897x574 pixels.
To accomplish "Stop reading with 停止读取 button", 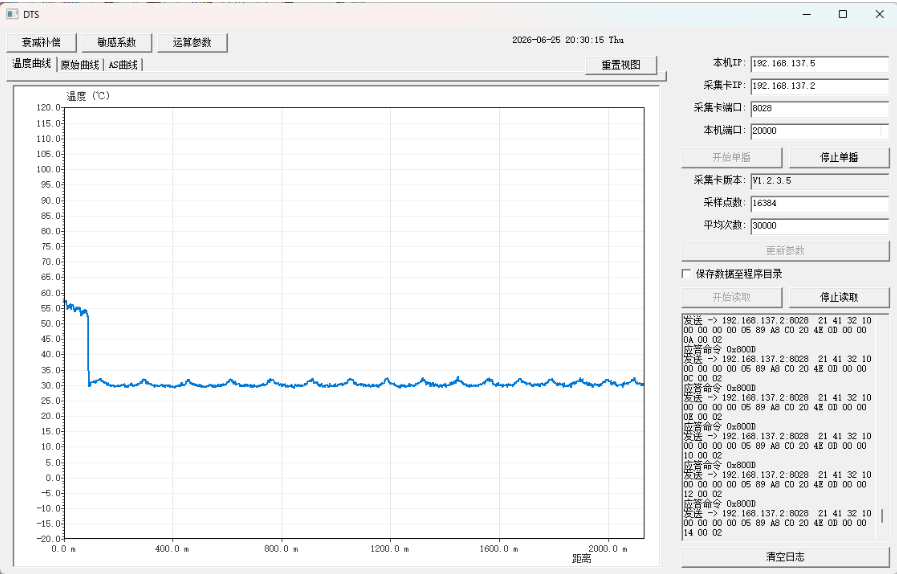I will click(839, 297).
